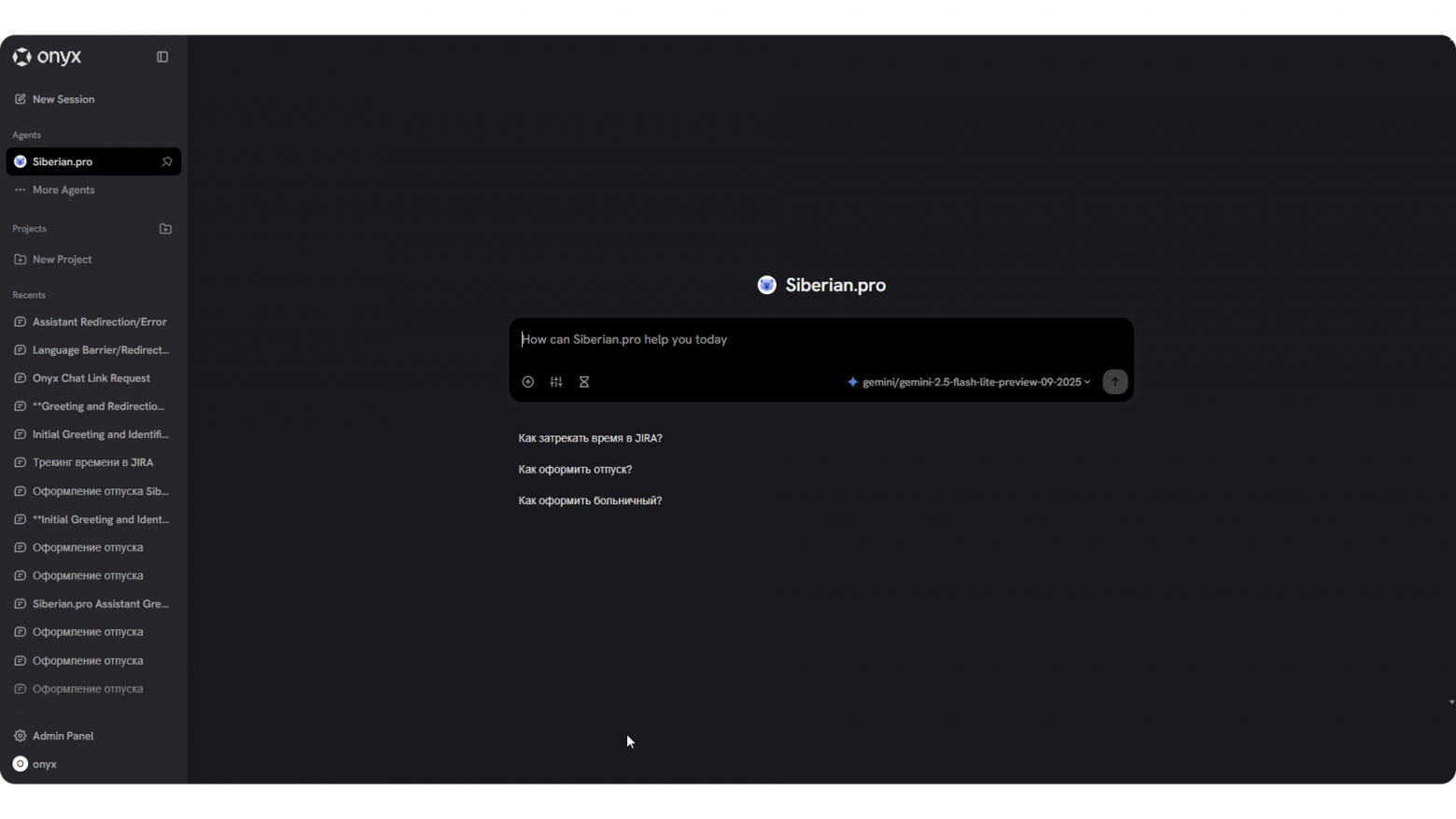
Task: Open the gemini model selector dropdown
Action: coord(969,382)
